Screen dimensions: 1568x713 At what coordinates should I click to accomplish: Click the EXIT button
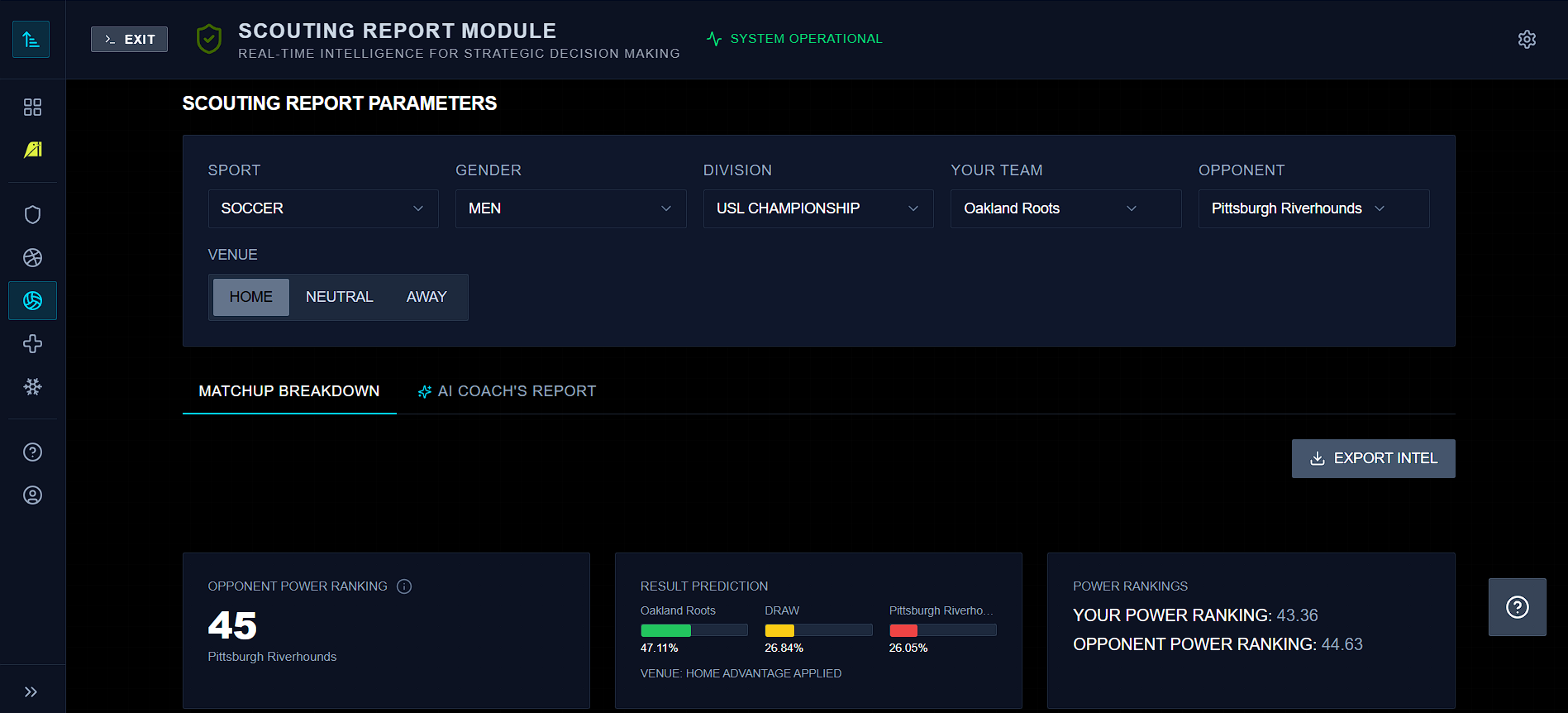tap(129, 39)
